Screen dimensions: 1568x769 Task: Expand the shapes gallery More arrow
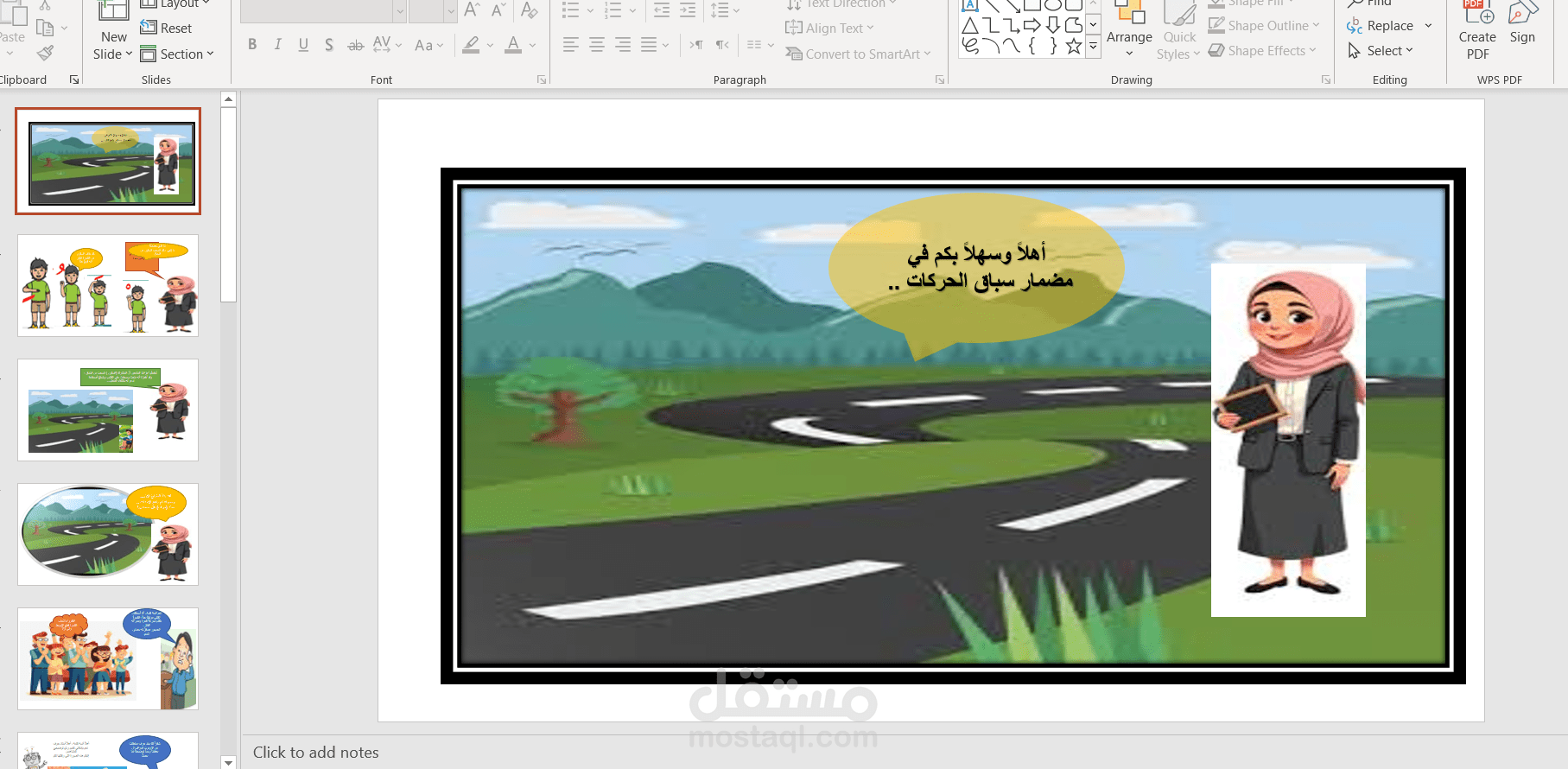click(x=1094, y=47)
